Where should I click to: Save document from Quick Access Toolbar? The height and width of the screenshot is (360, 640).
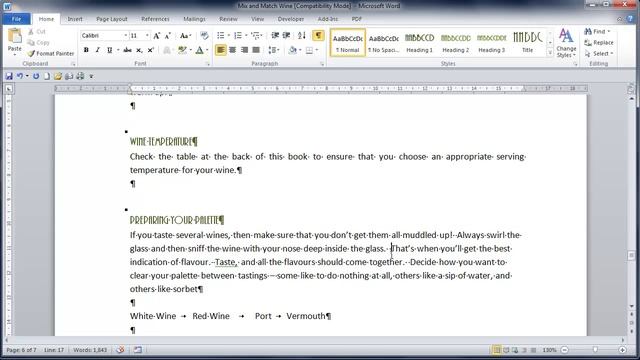tap(9, 76)
